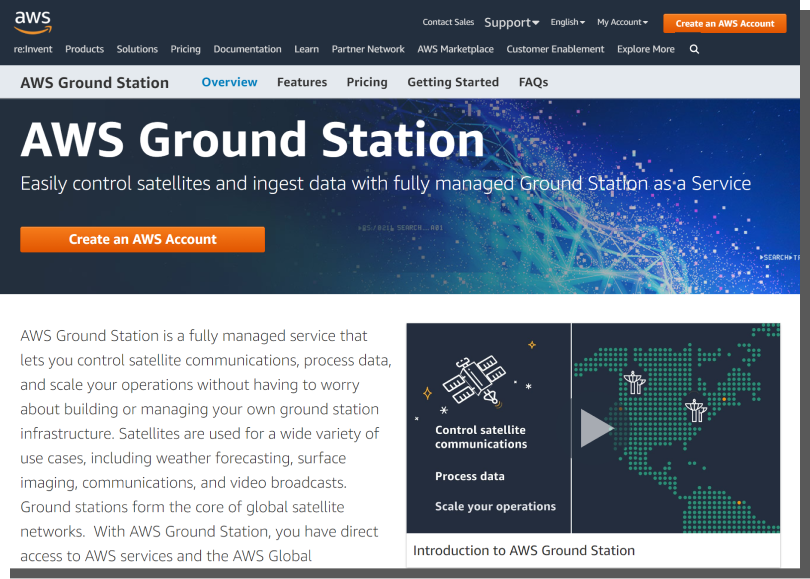Play the Ground Station intro video
Screen dimensions: 810x579
tap(596, 428)
